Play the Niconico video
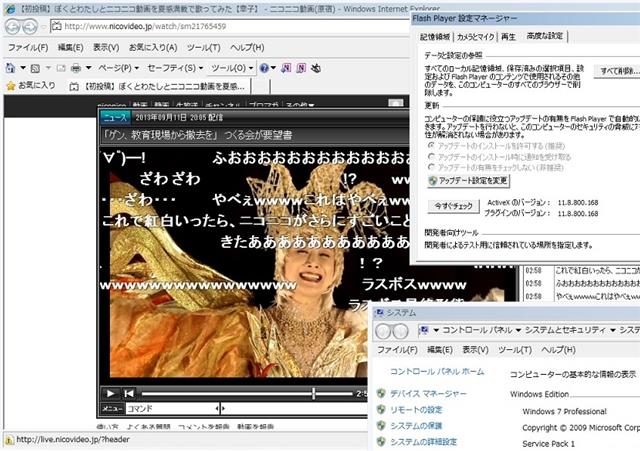Image resolution: width=640 pixels, height=451 pixels. point(110,393)
